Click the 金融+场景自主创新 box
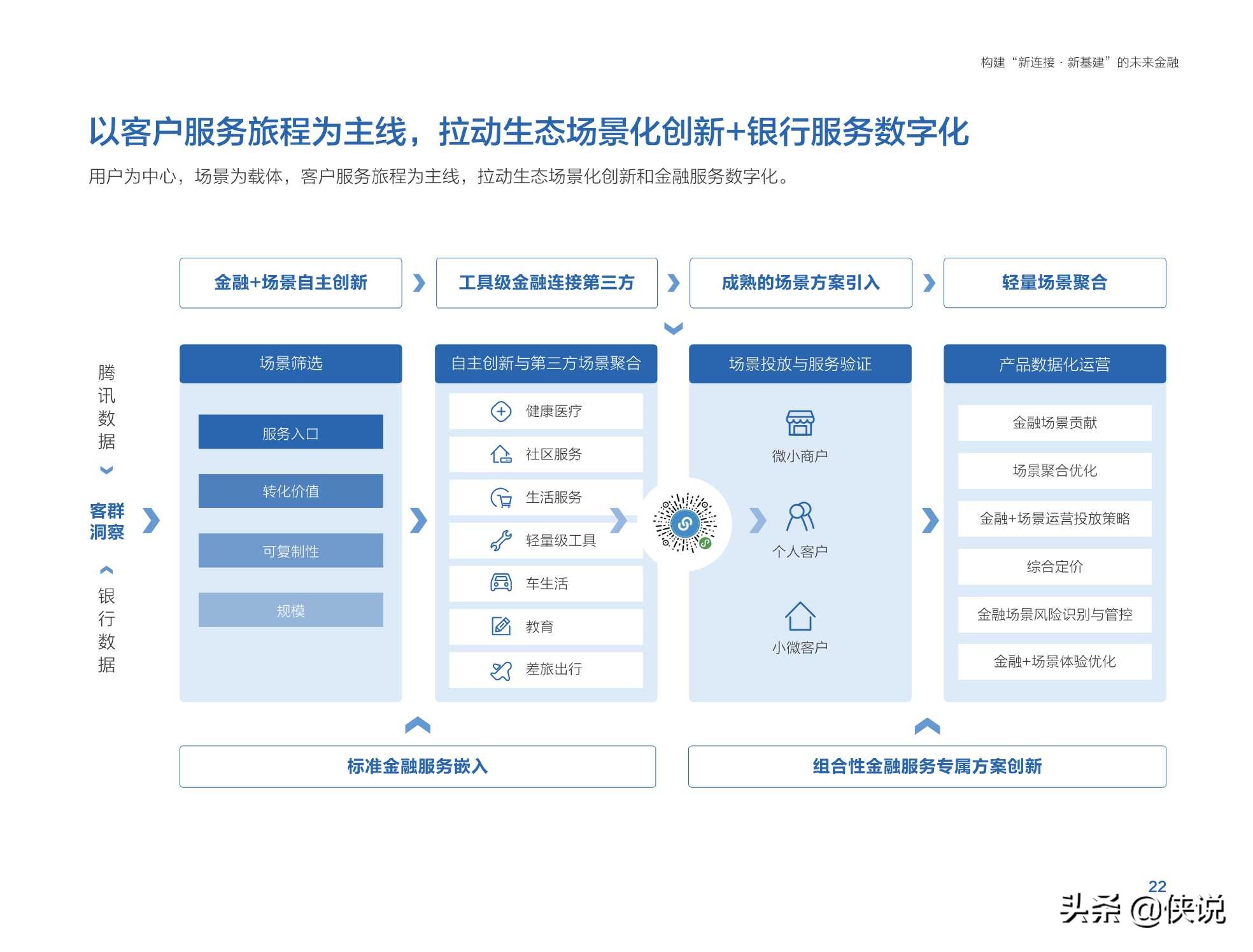 coord(291,283)
